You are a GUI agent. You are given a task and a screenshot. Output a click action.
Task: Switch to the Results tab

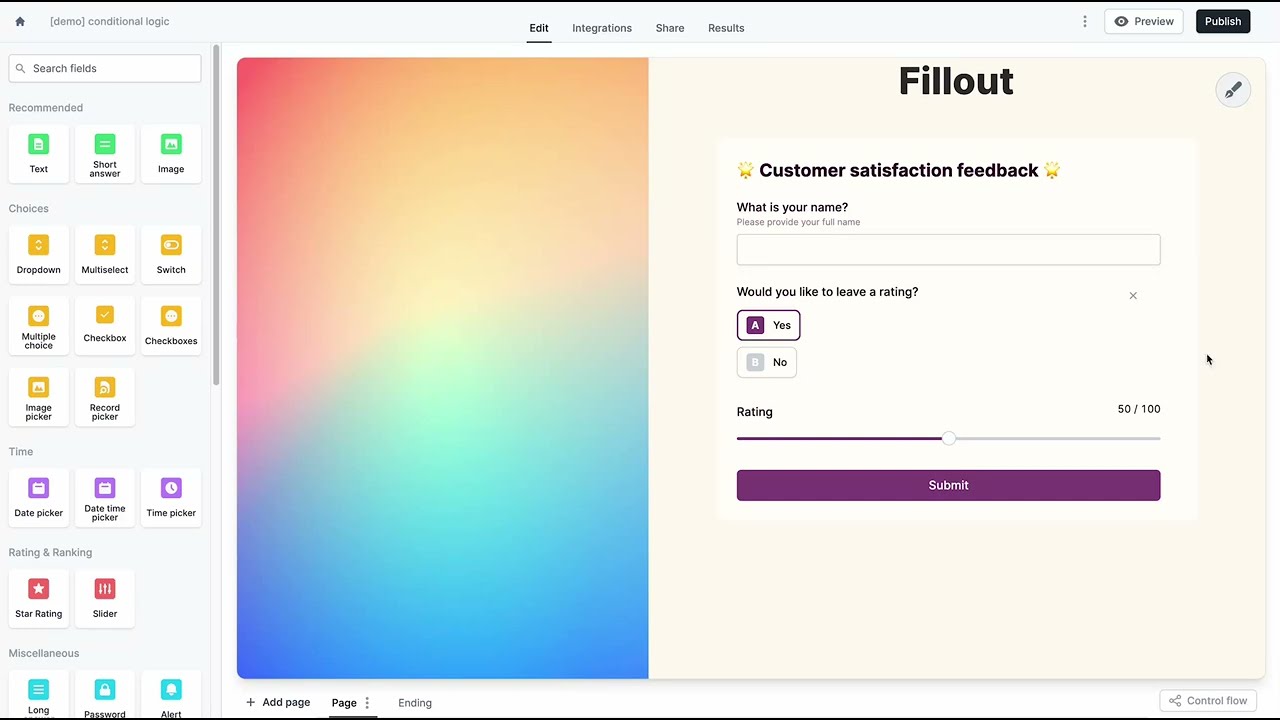[x=726, y=28]
